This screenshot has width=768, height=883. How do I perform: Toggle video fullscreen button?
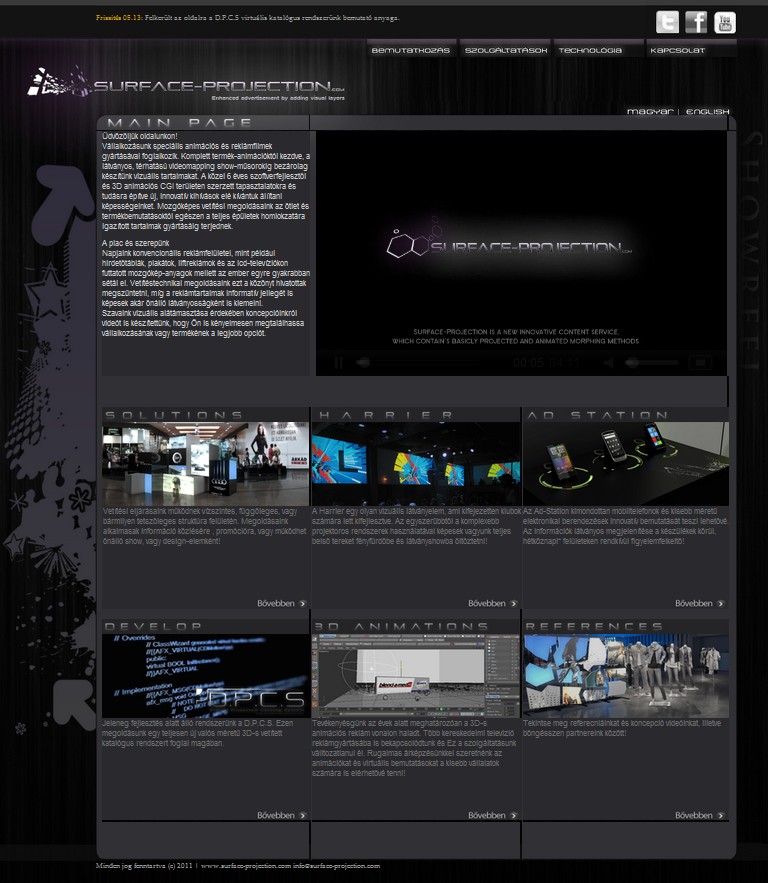700,363
